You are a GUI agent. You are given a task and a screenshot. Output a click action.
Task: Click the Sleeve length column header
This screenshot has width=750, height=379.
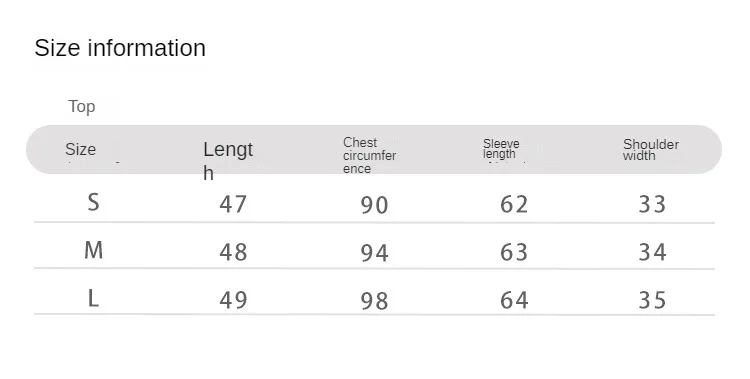(x=501, y=149)
